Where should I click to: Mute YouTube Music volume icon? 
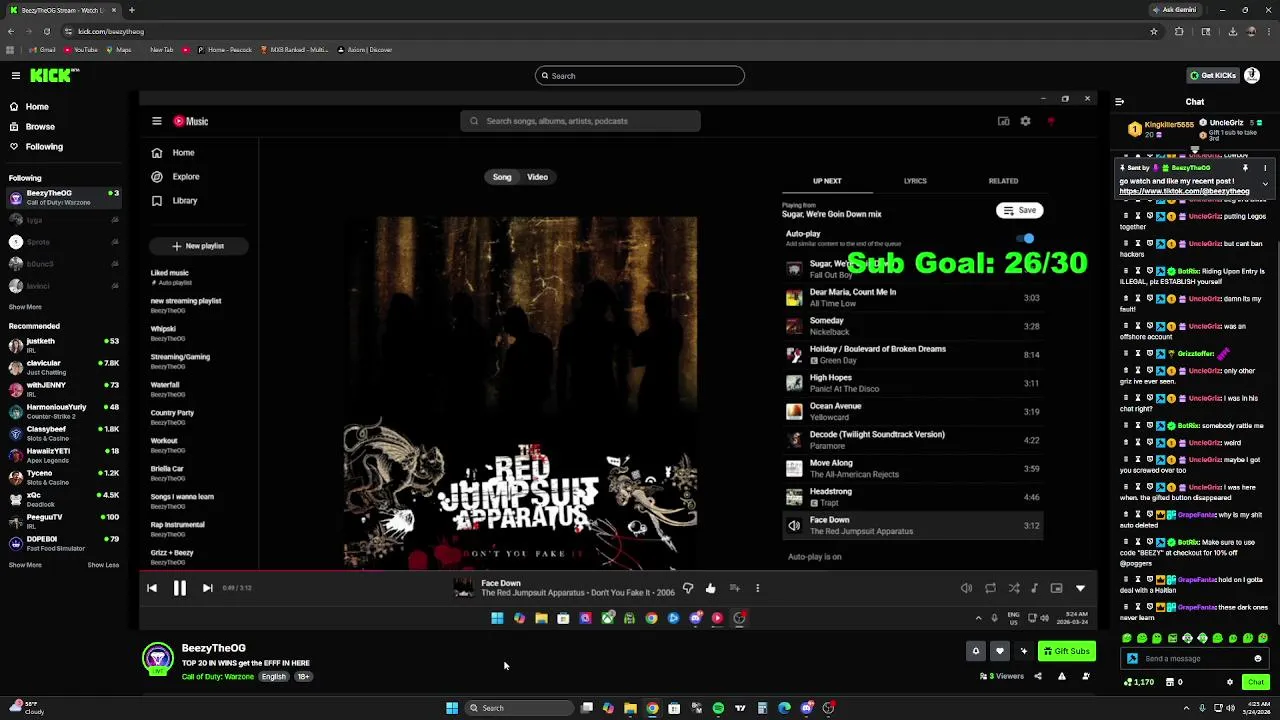[x=966, y=588]
